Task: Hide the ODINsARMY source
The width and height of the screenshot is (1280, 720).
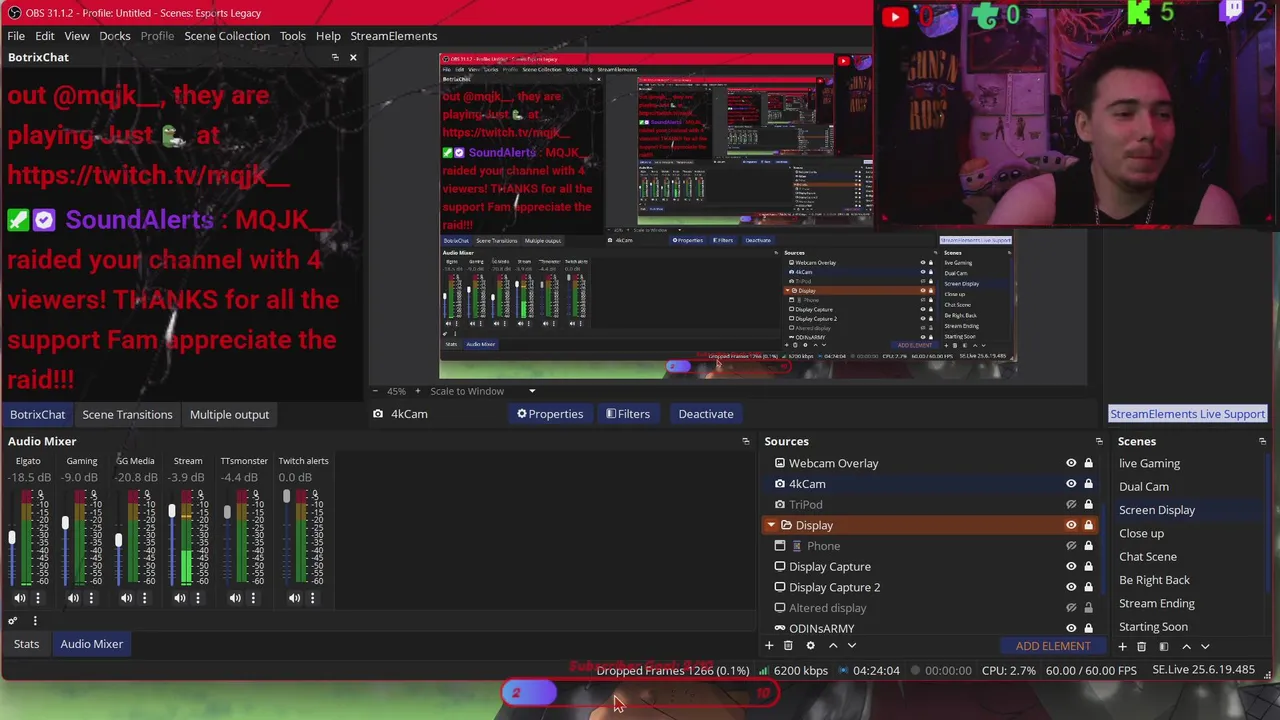Action: (1071, 628)
